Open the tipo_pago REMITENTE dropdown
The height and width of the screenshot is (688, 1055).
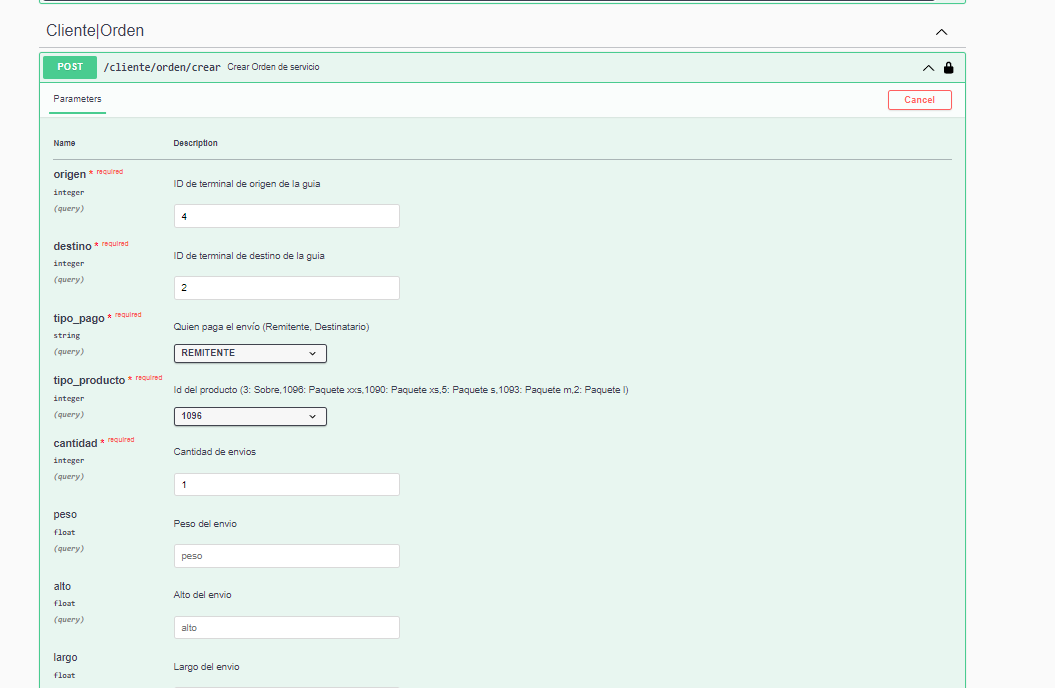pos(250,353)
